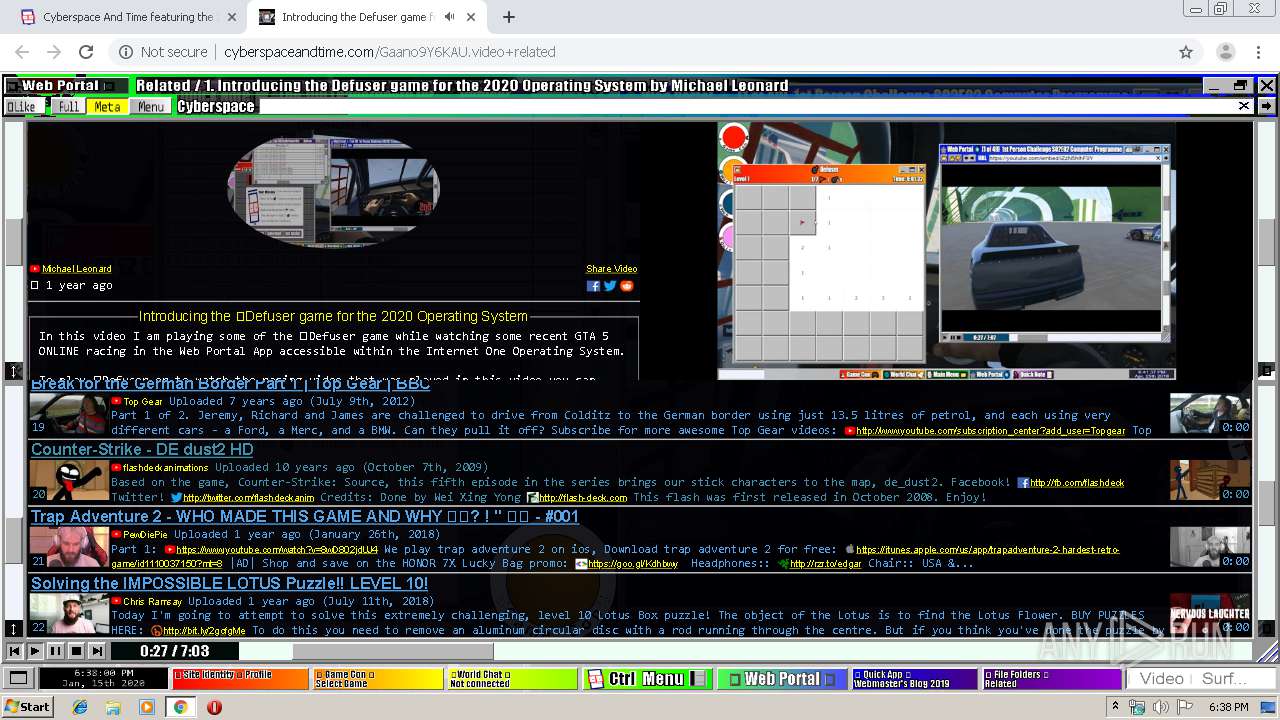Screen dimensions: 1280x720
Task: Click the Counter-Strike stick figure thumbnail numbered 20
Action: click(68, 481)
